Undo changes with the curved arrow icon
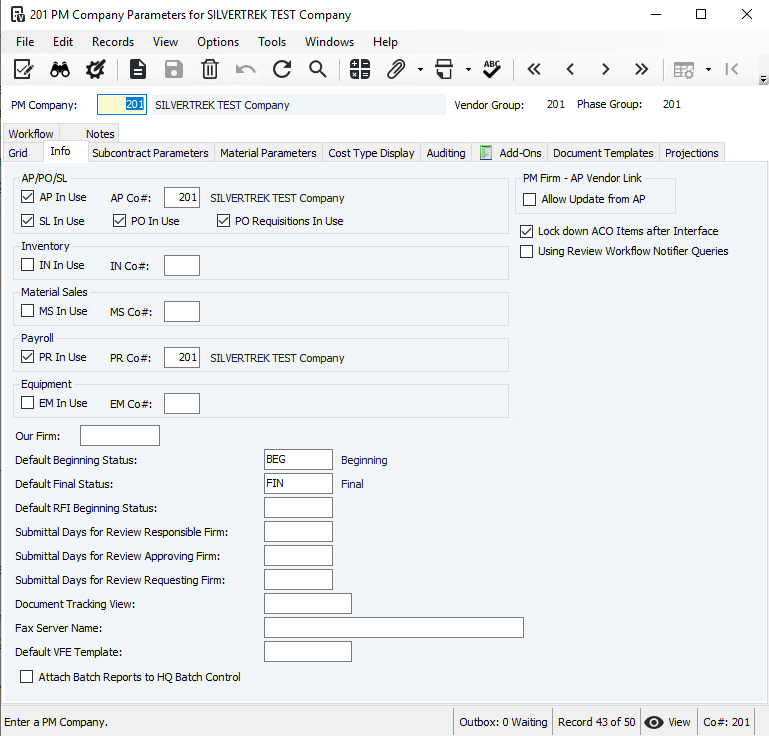The image size is (769, 736). tap(246, 70)
